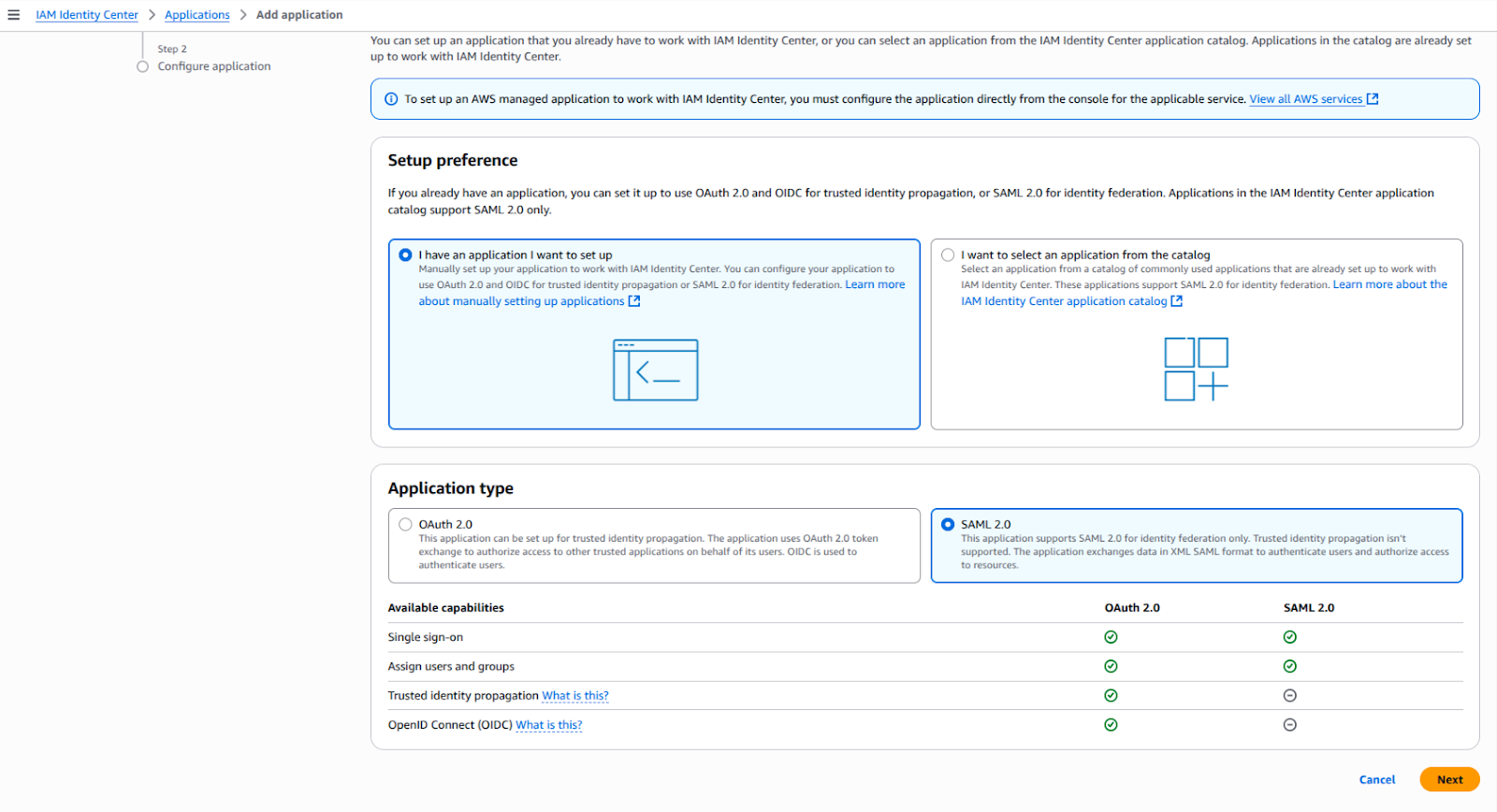
Task: Choose the OAuth 2.0 application type
Action: (x=405, y=525)
